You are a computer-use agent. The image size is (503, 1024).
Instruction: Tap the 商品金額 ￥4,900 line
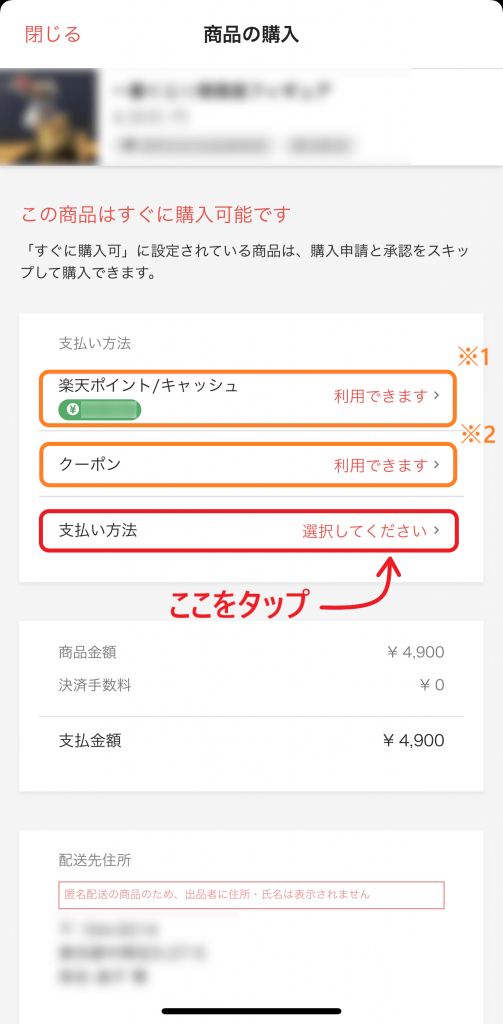point(252,652)
